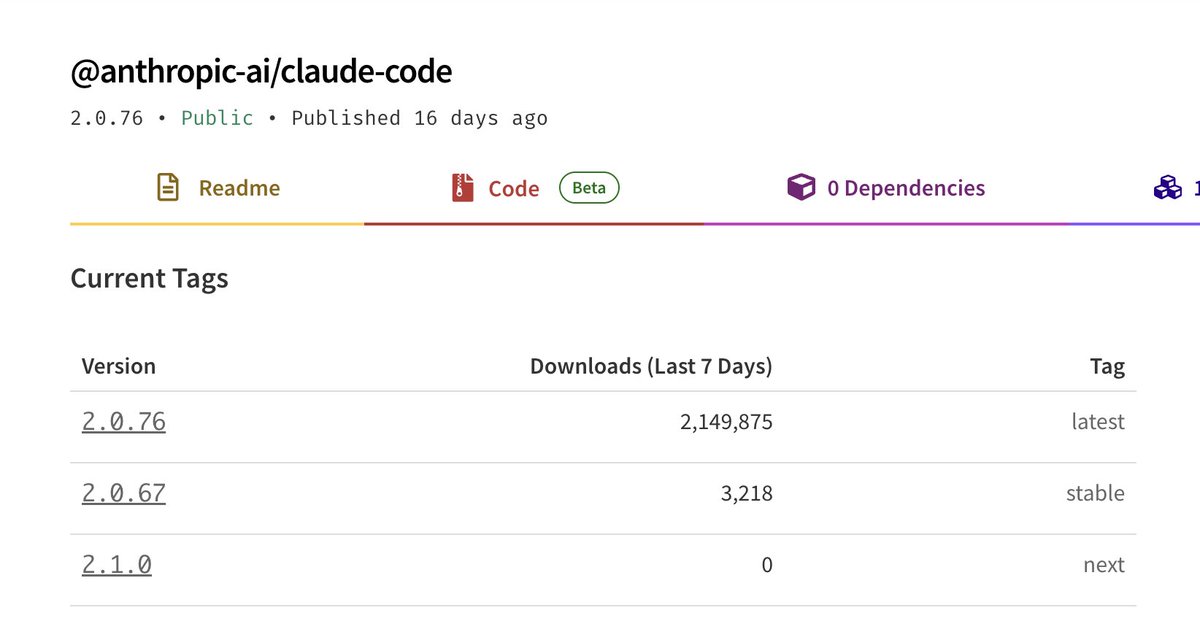Click the next tag cell
The image size is (1200, 632).
coord(1104,565)
